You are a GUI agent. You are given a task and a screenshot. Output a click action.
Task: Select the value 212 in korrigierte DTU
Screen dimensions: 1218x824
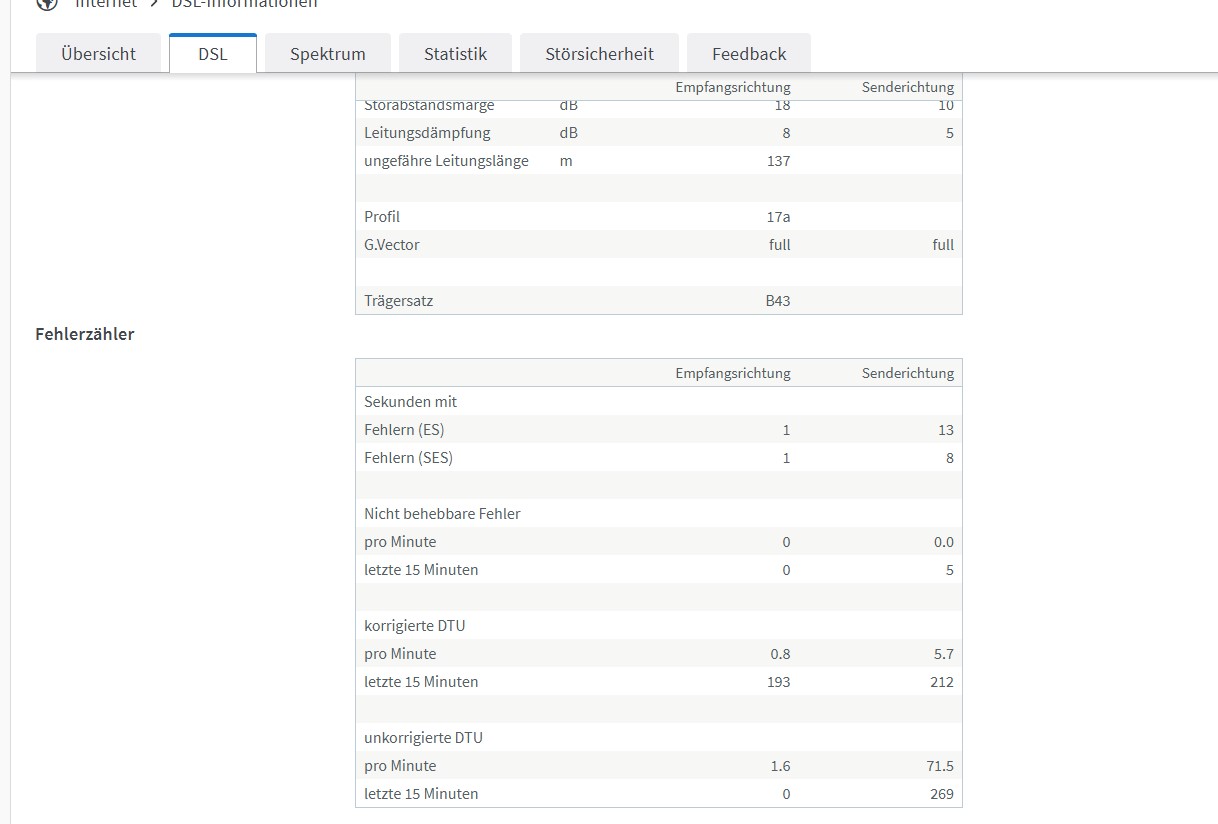click(941, 682)
